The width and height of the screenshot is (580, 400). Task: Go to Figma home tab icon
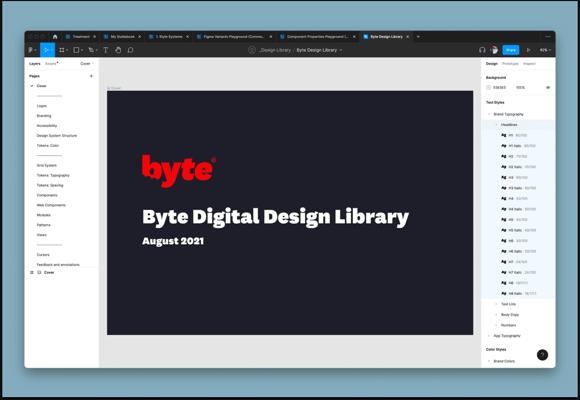point(55,37)
